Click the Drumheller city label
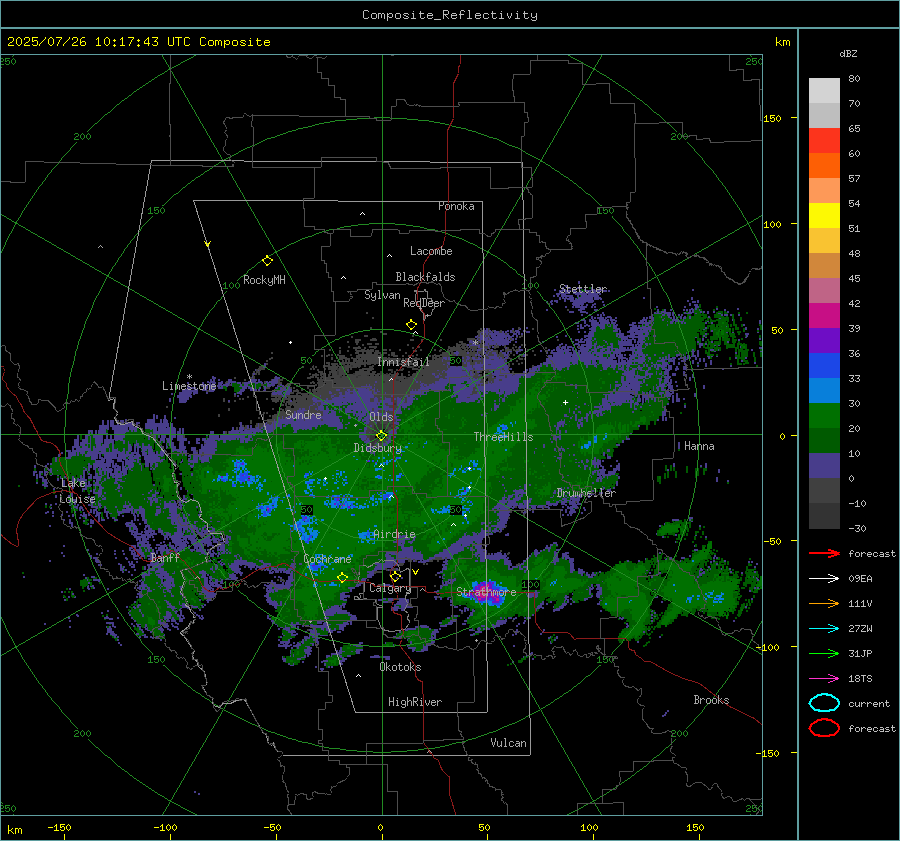The height and width of the screenshot is (841, 900). pyautogui.click(x=586, y=493)
